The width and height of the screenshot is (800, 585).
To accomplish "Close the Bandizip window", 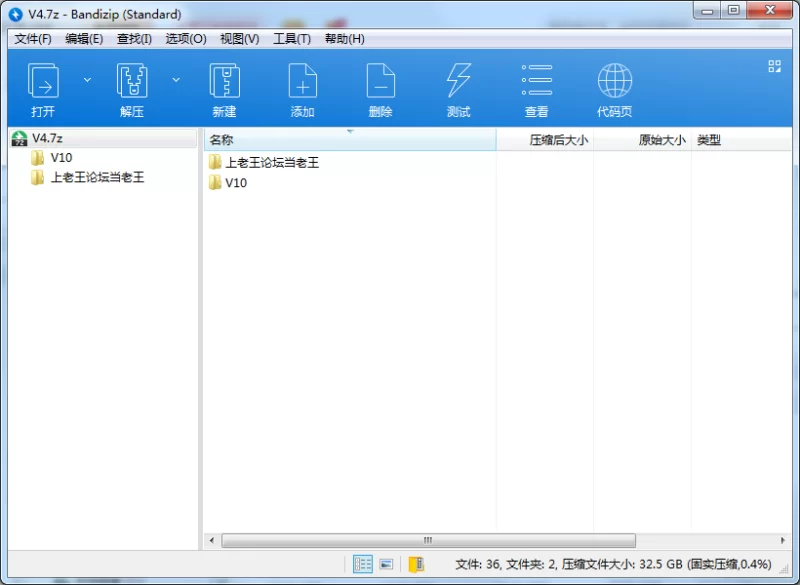I will click(x=770, y=11).
